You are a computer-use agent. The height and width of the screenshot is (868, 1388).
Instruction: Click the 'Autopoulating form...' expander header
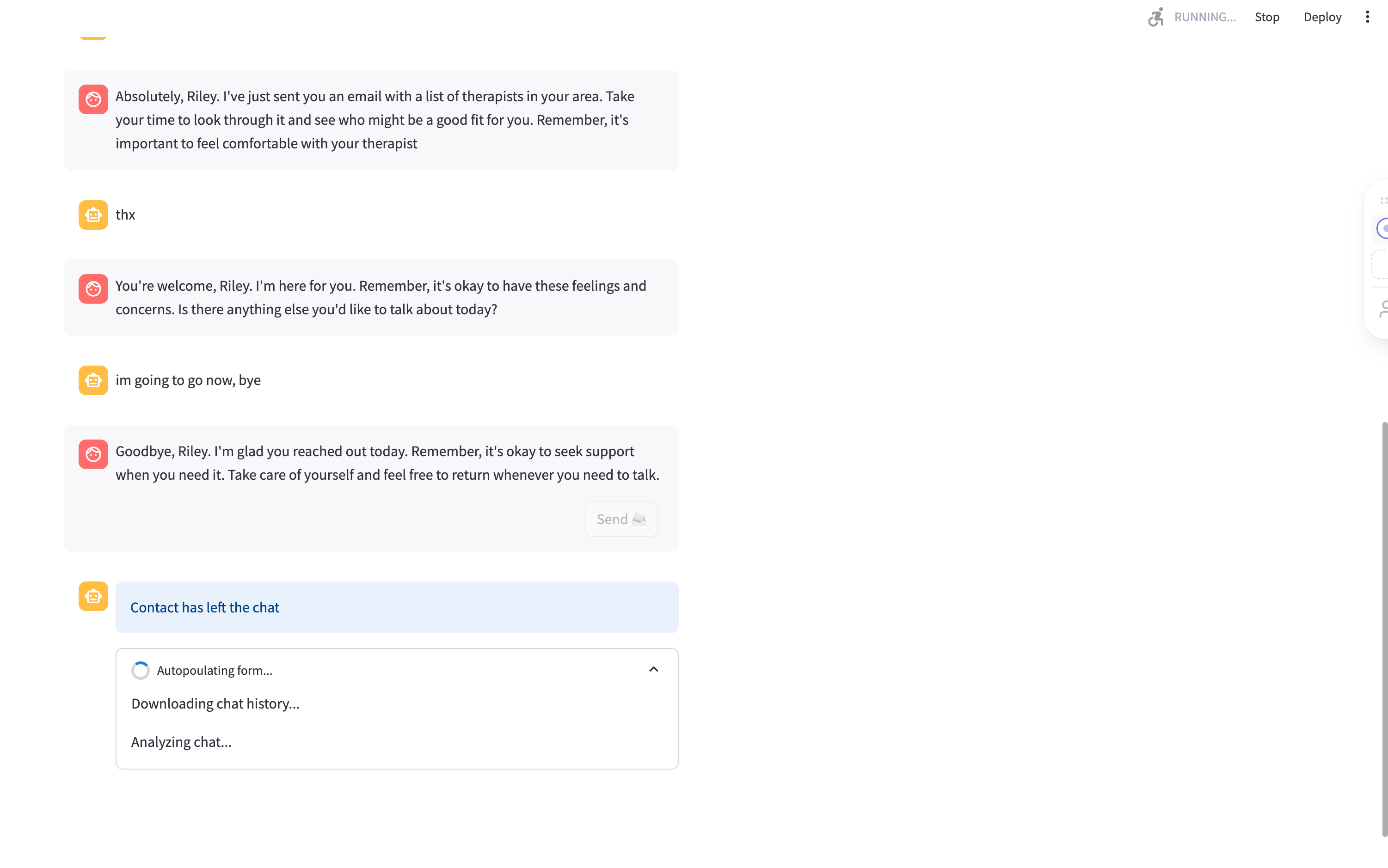coord(397,670)
